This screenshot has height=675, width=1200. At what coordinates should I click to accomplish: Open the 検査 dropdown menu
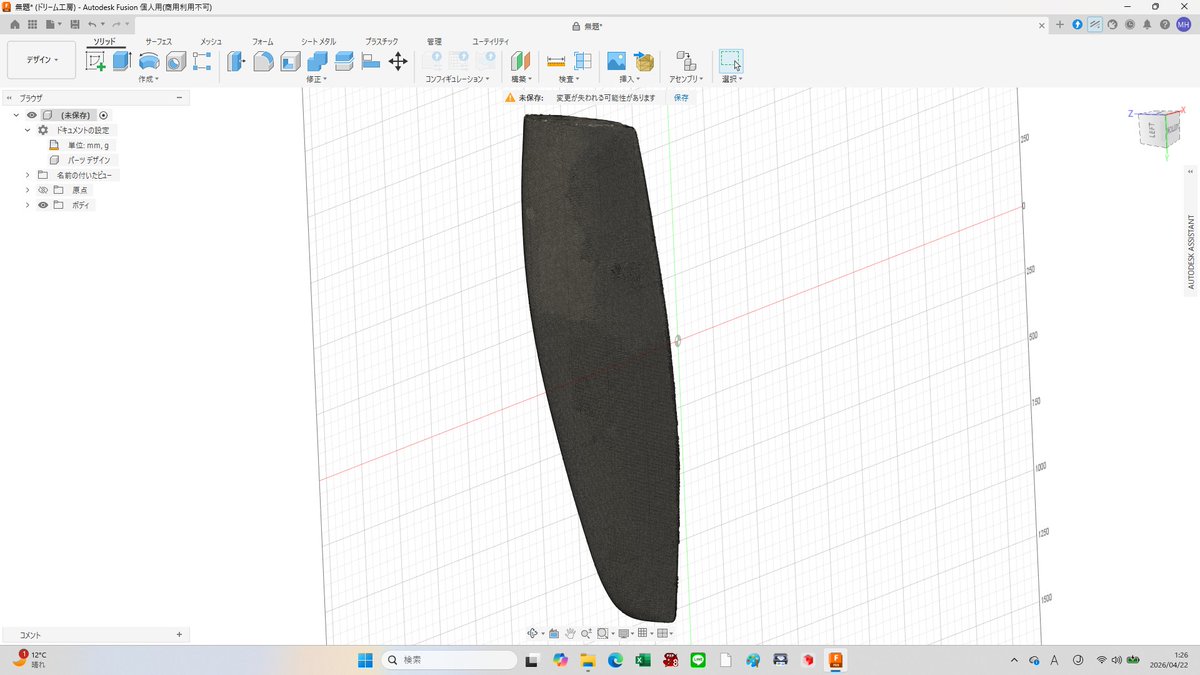click(569, 79)
